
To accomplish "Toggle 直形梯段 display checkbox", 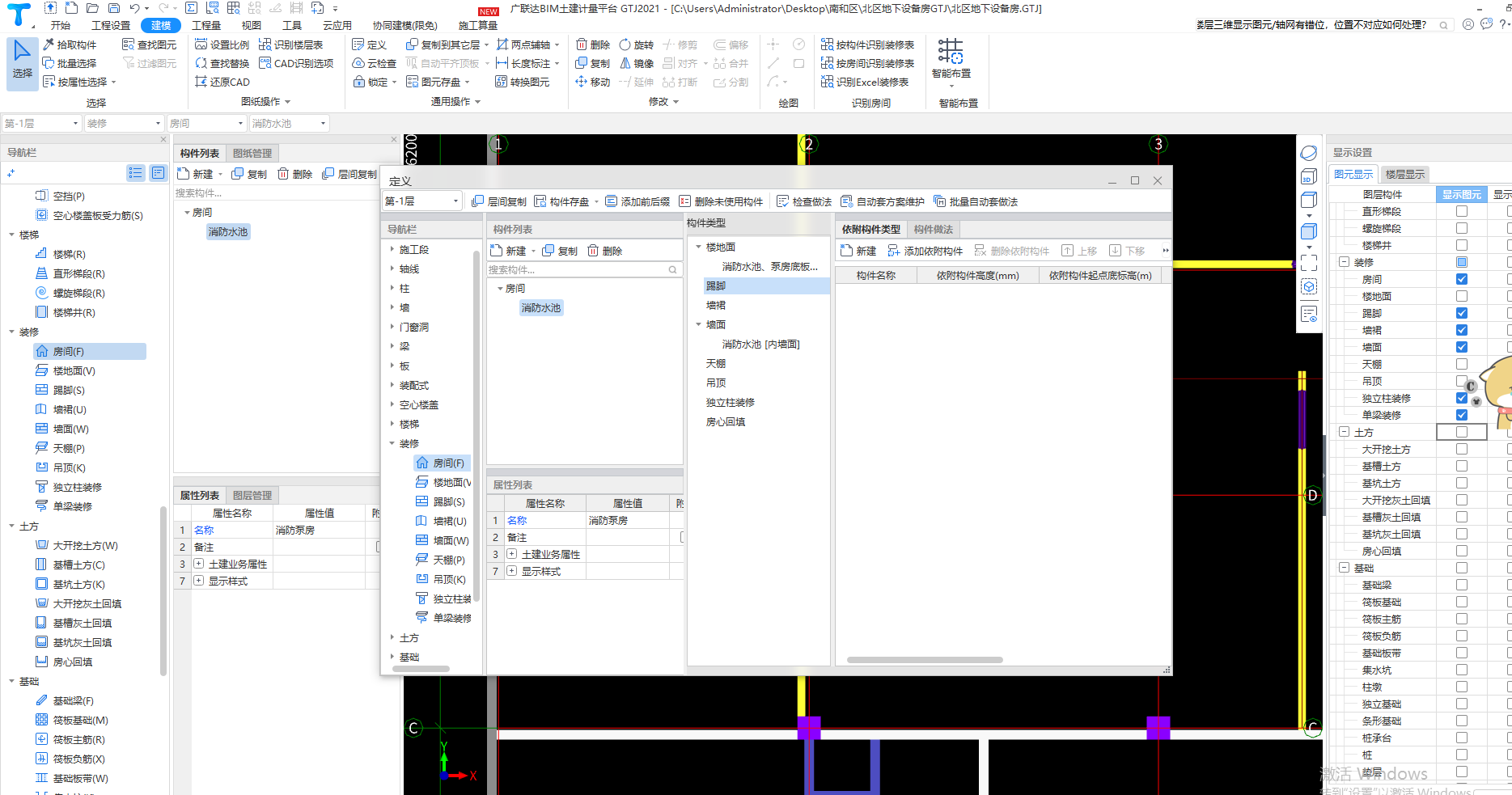I will pyautogui.click(x=1461, y=211).
